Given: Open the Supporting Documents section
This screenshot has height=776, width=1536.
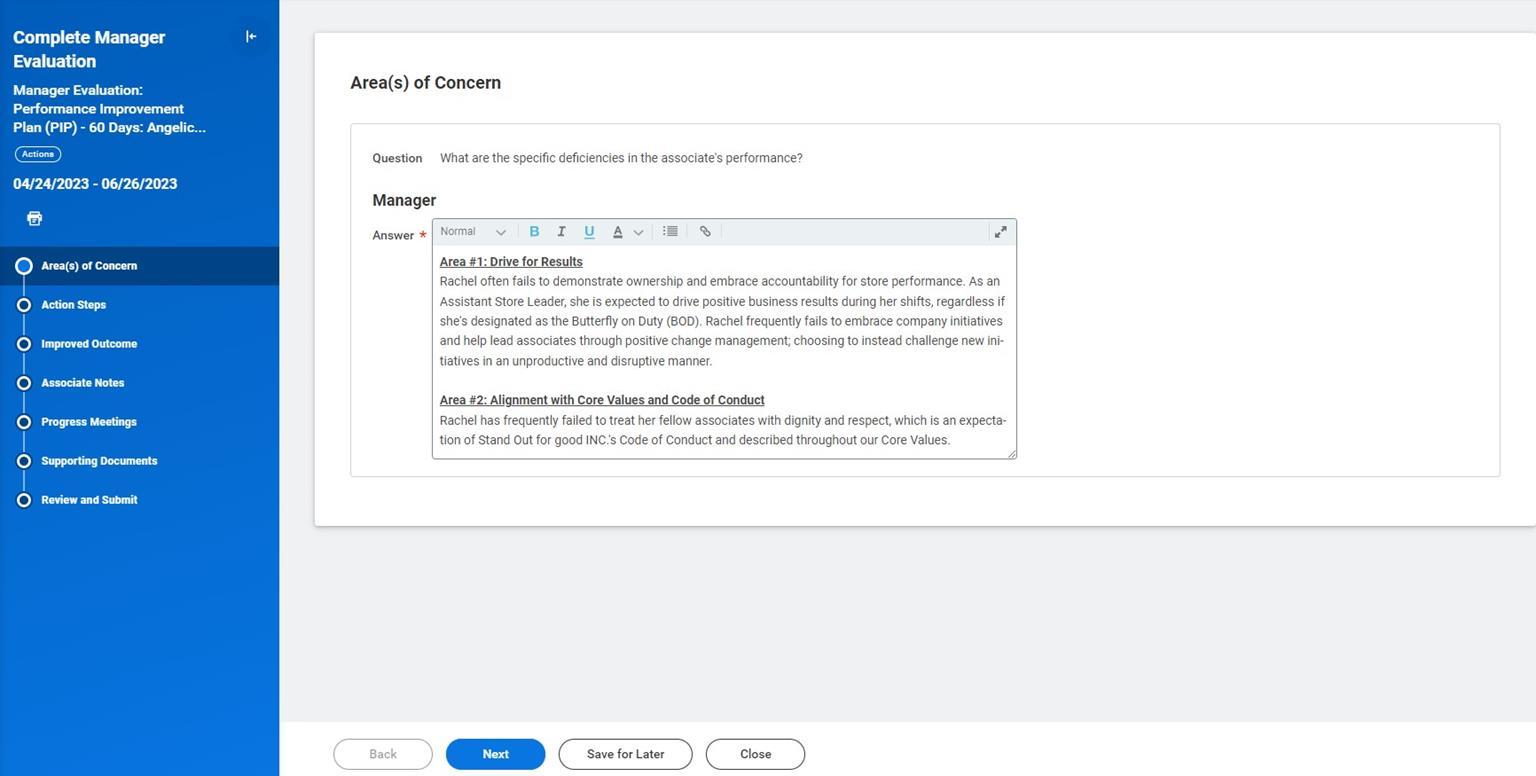Looking at the screenshot, I should point(99,461).
